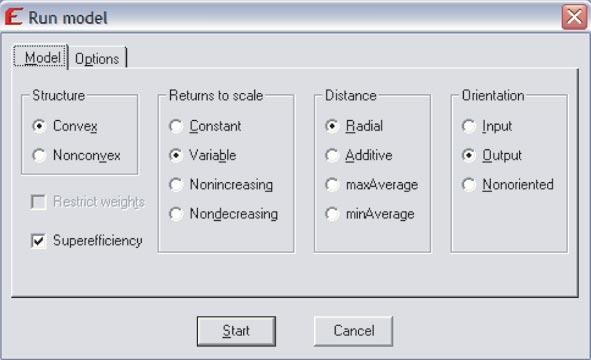Choose Nondecreasing returns to scale
This screenshot has height=360, width=591.
coord(176,214)
